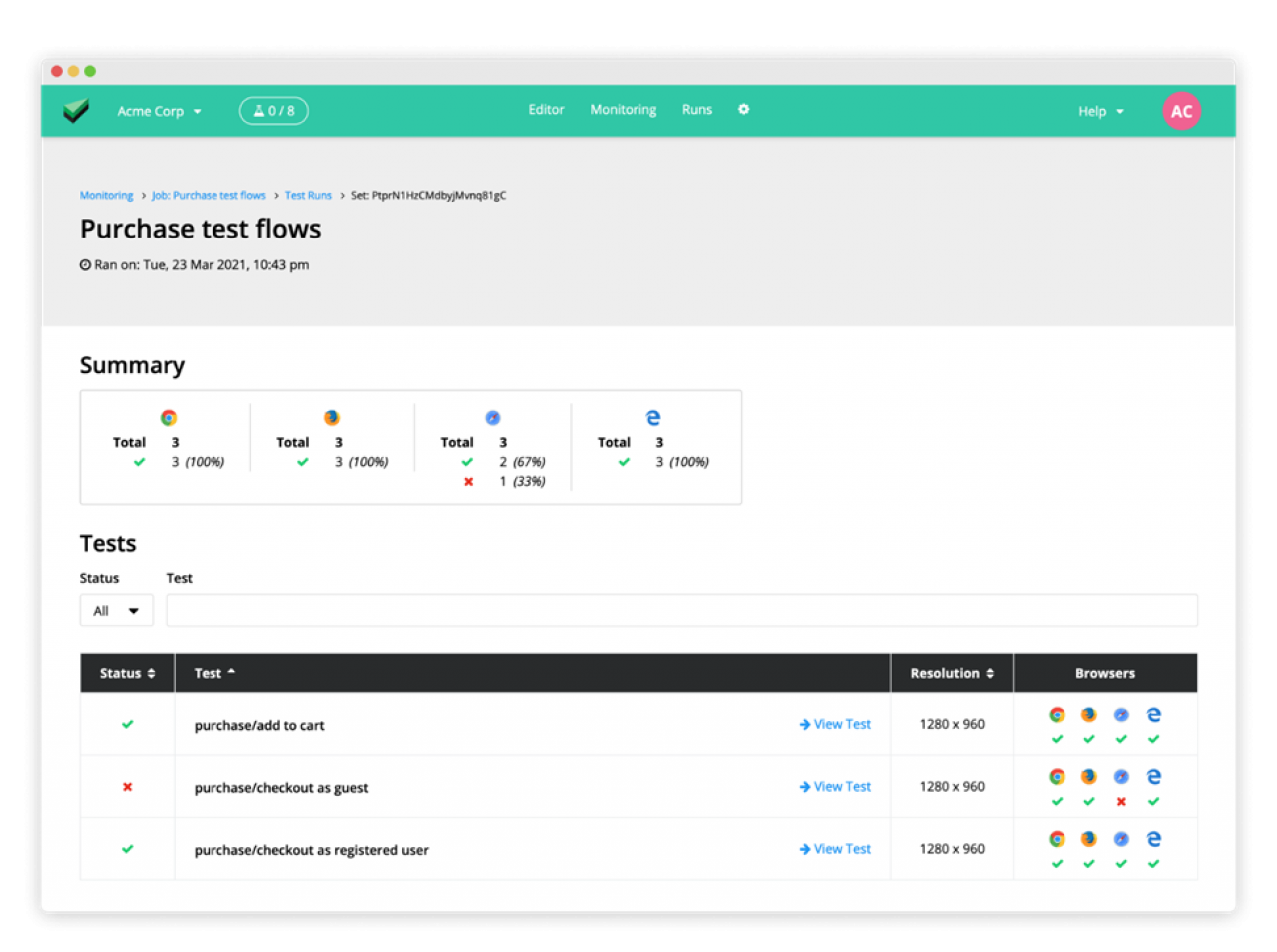Click the Test name filter input field

coord(681,611)
